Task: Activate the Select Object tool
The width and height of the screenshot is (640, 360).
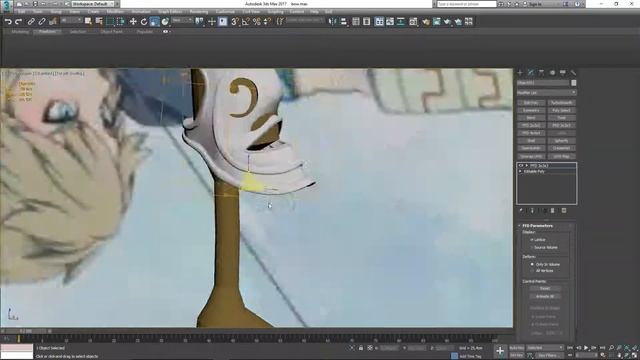Action: coord(88,21)
